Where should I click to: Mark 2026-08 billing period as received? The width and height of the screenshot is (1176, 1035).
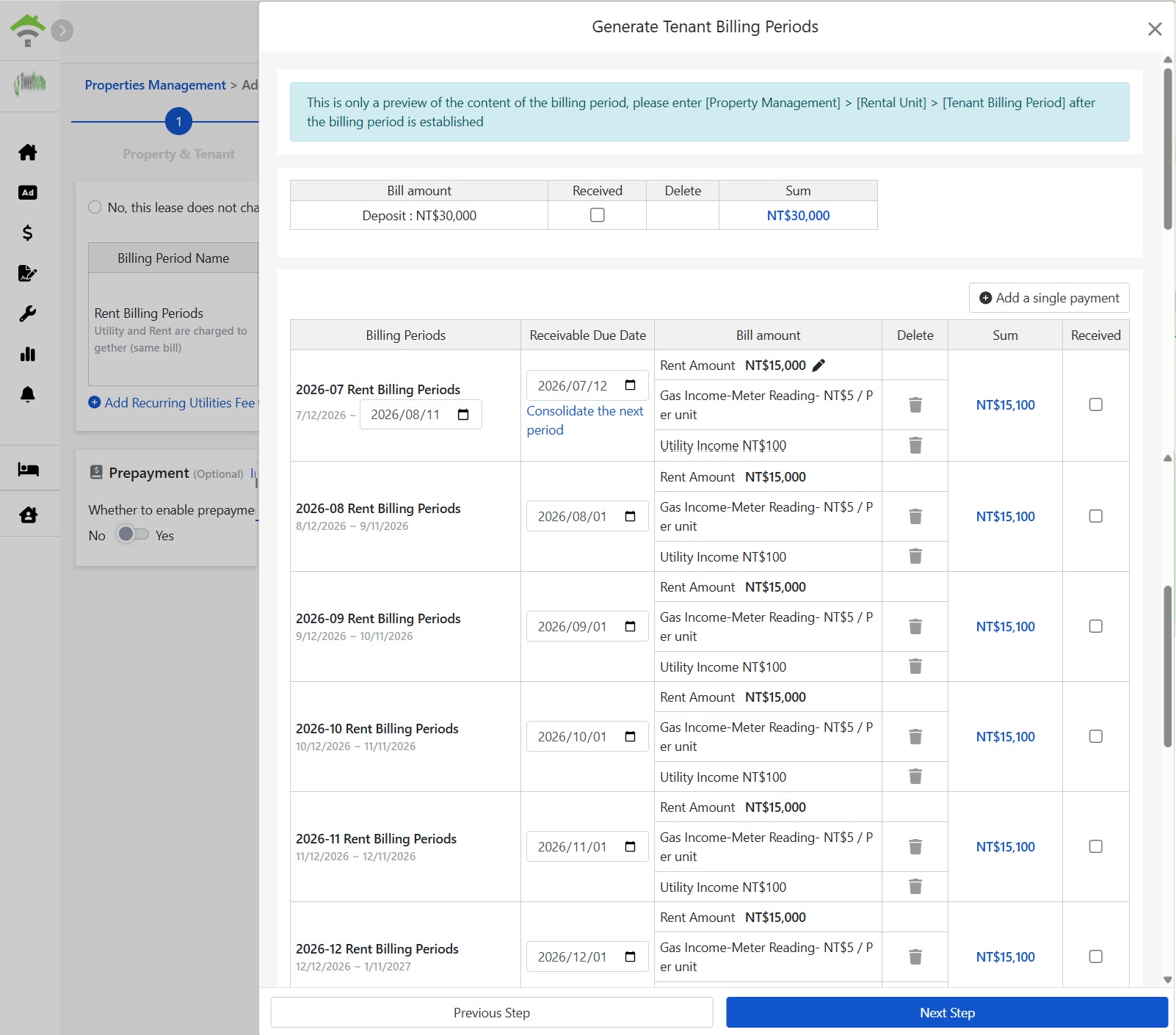[x=1095, y=516]
